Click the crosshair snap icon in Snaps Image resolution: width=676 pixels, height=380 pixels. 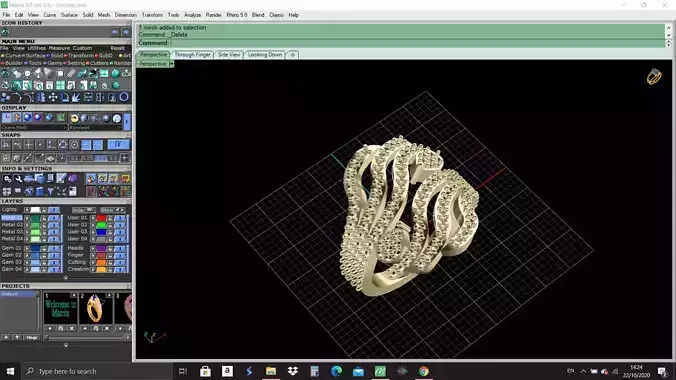click(28, 145)
